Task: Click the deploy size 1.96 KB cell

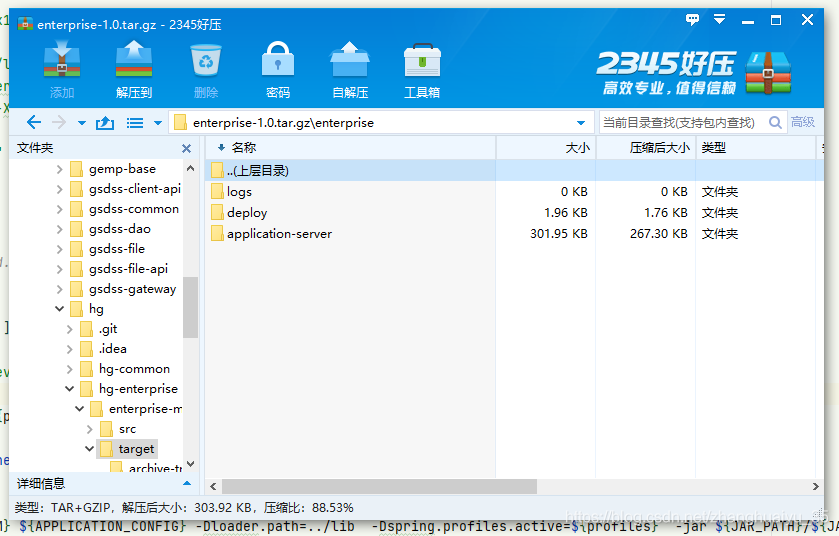Action: pos(566,212)
